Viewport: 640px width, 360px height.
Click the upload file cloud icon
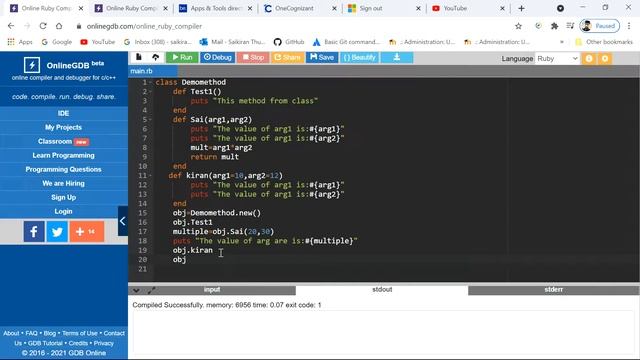point(156,57)
